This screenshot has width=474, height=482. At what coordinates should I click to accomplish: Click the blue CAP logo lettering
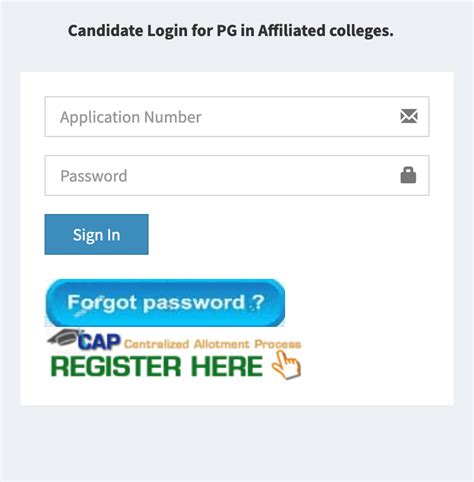(x=99, y=342)
